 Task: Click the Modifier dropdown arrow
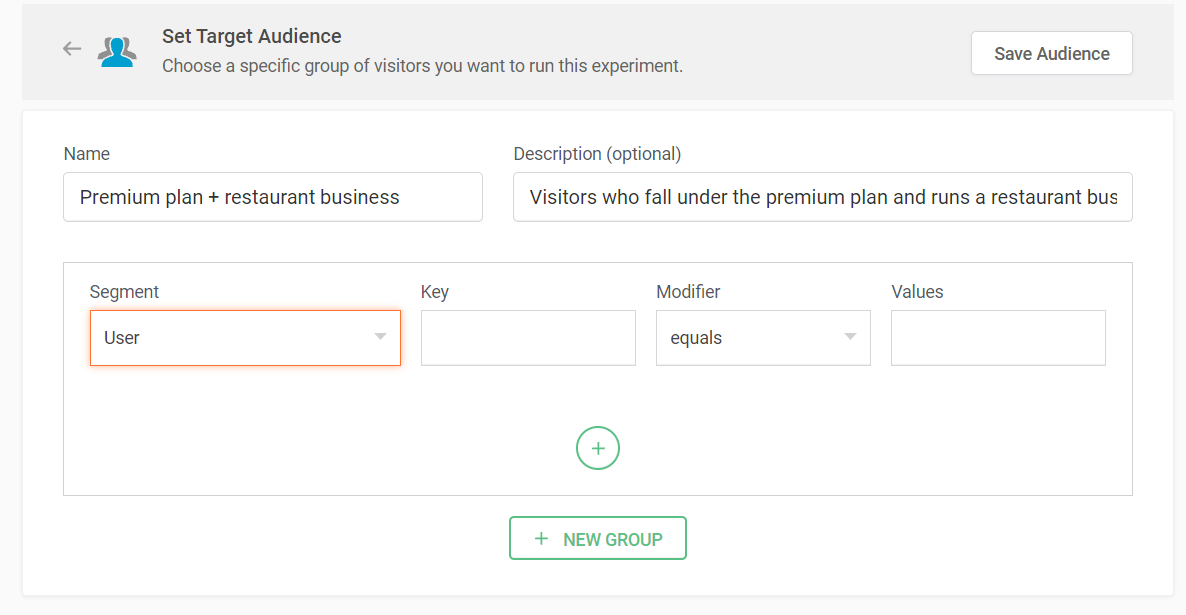pos(850,337)
